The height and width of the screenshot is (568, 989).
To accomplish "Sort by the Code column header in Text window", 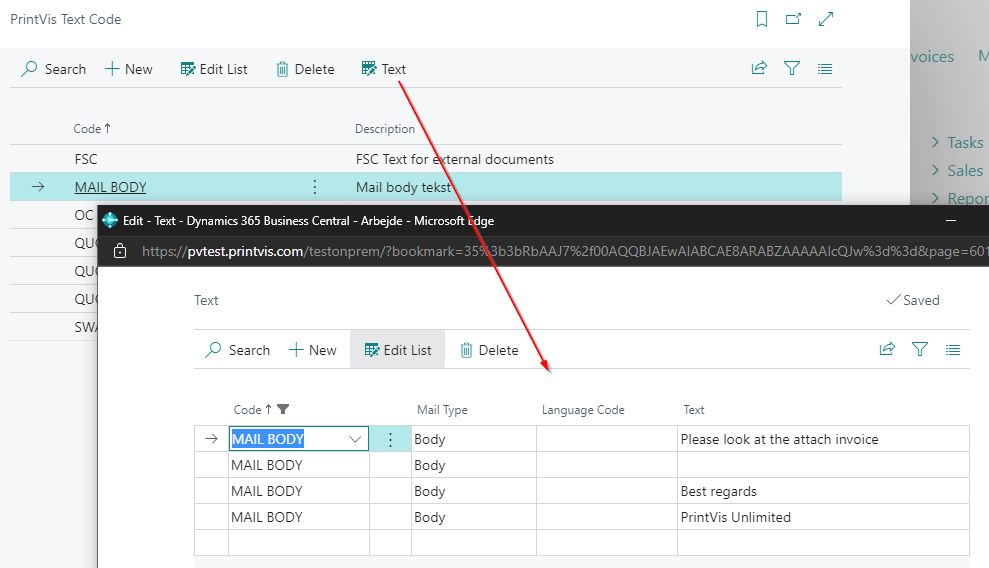I will pos(248,409).
